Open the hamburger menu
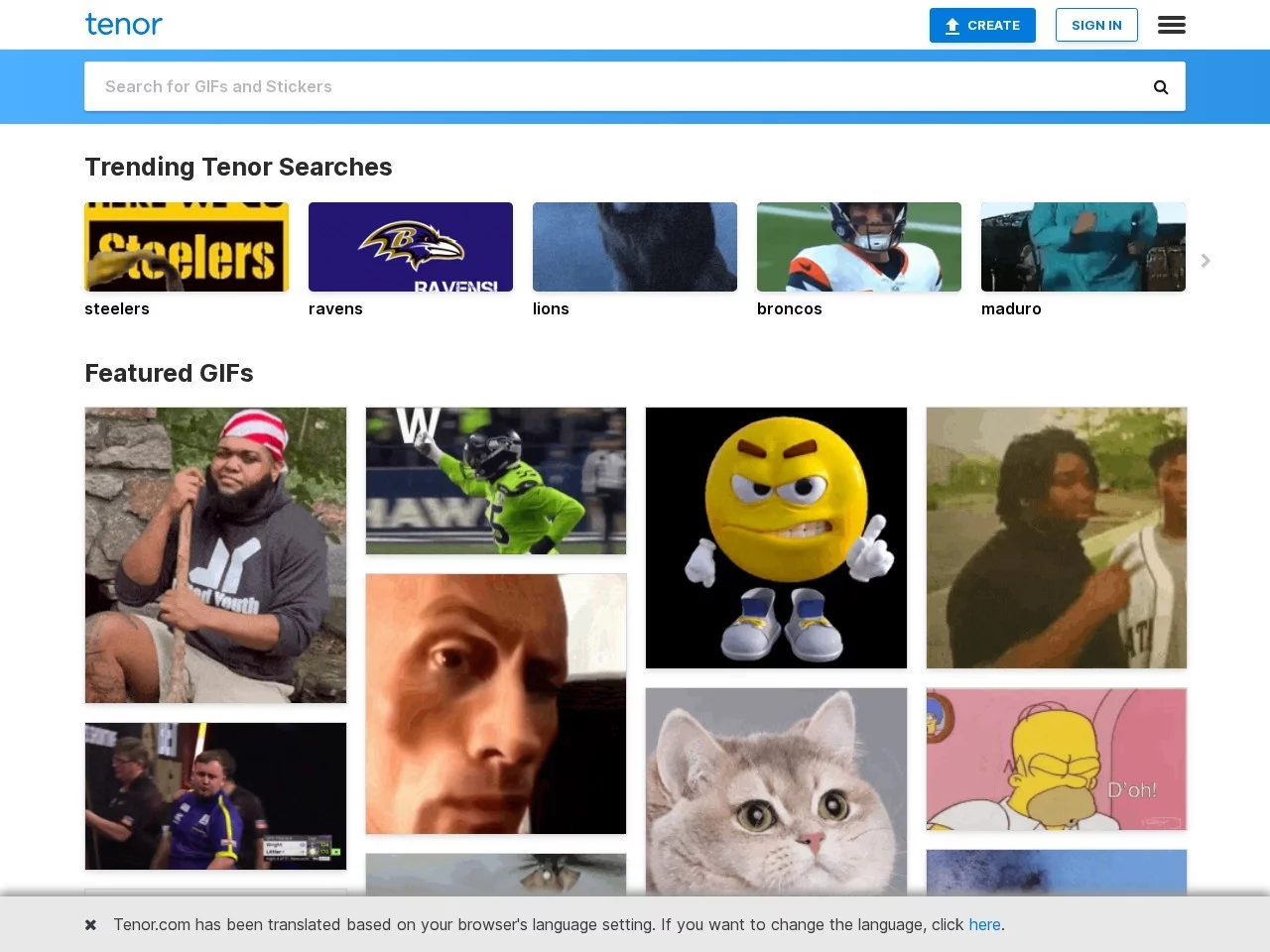 coord(1171,25)
